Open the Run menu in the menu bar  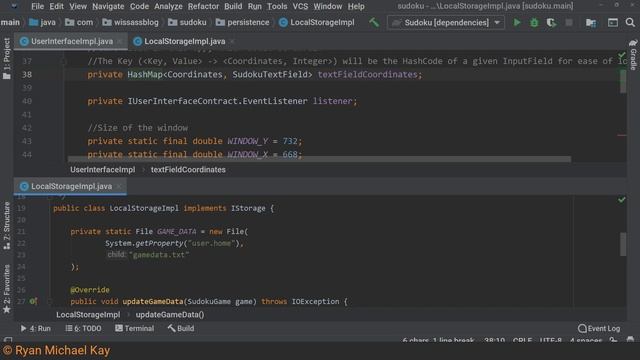tap(255, 6)
